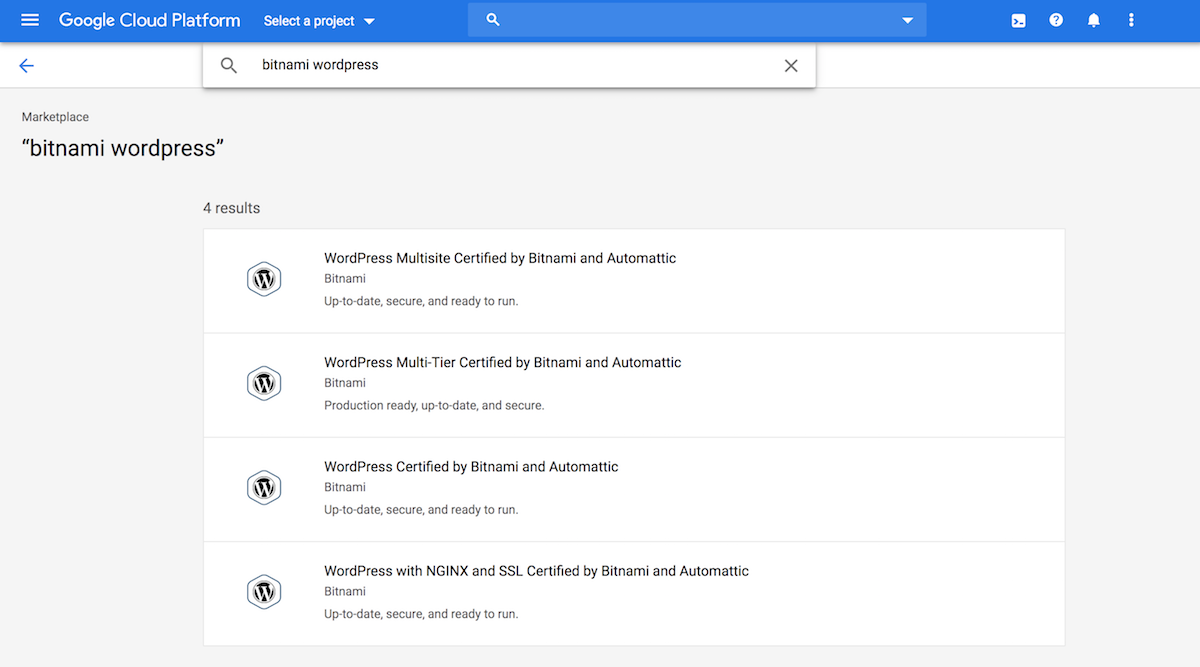The height and width of the screenshot is (667, 1200).
Task: Click the magnifier icon beside bitnami wordpress
Action: click(229, 65)
